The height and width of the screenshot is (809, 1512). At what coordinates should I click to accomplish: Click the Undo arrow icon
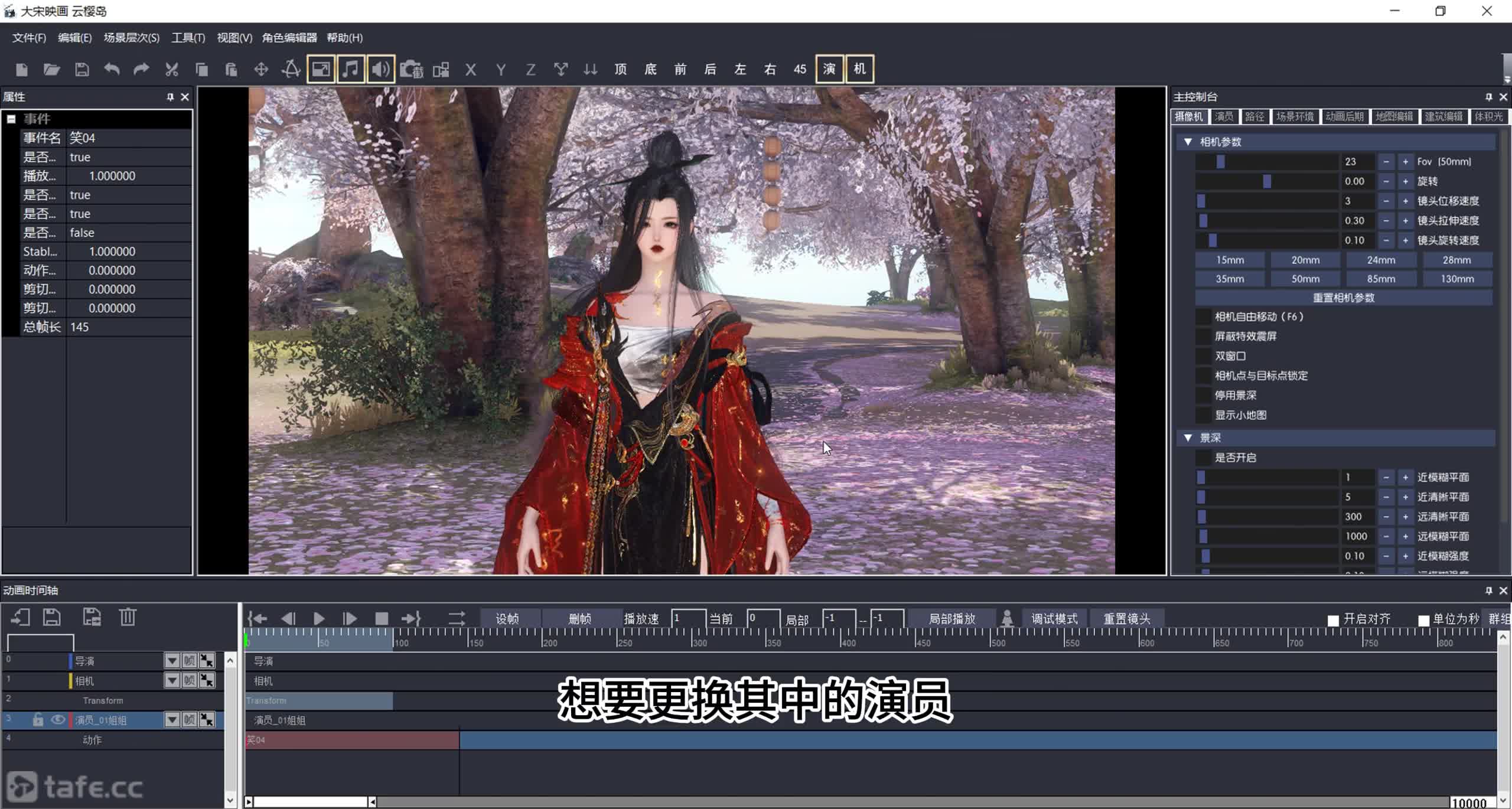[112, 70]
